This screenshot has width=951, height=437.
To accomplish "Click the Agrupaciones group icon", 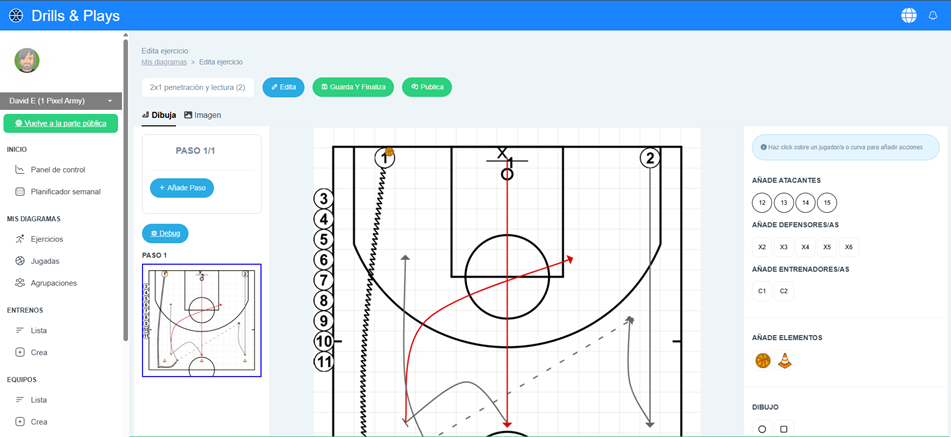I will coord(19,282).
